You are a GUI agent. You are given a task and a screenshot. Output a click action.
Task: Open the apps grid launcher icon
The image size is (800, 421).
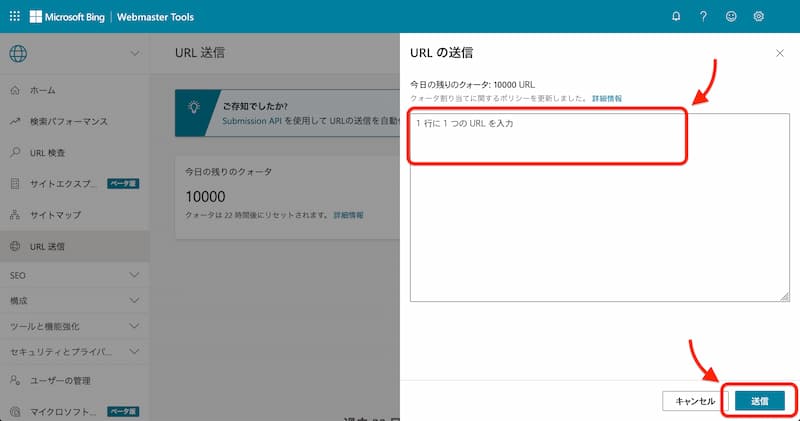click(x=15, y=16)
